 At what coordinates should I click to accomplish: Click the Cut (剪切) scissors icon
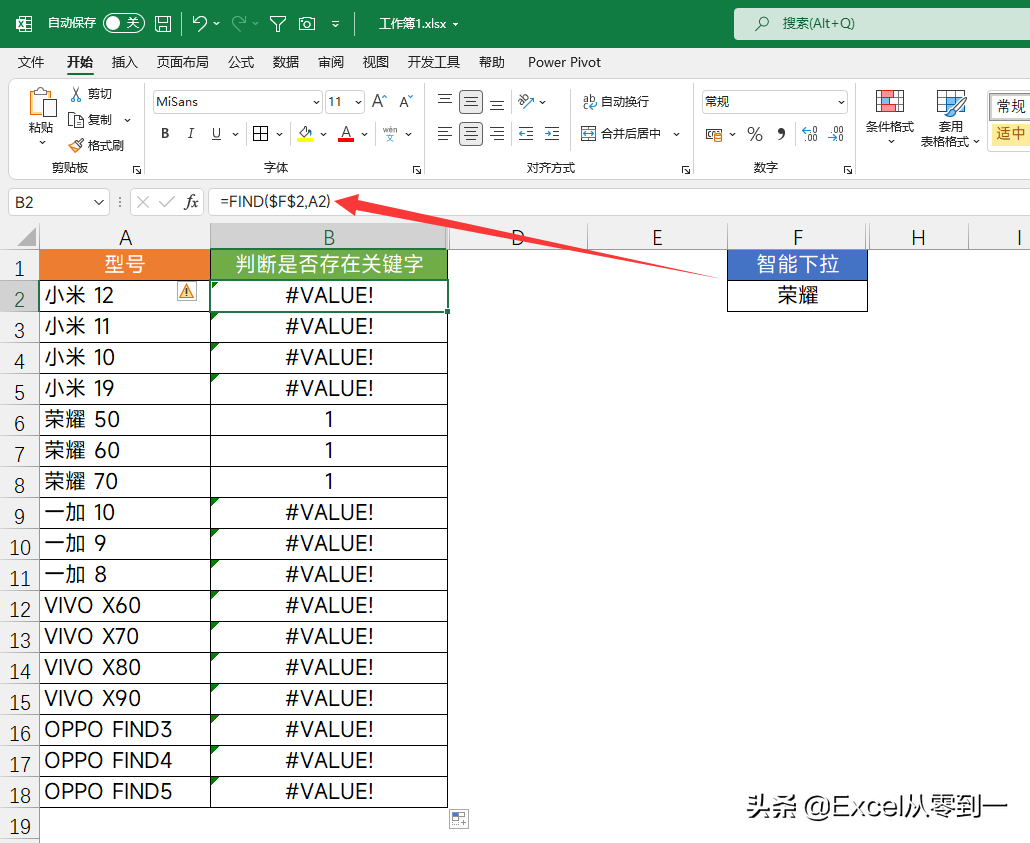76,94
